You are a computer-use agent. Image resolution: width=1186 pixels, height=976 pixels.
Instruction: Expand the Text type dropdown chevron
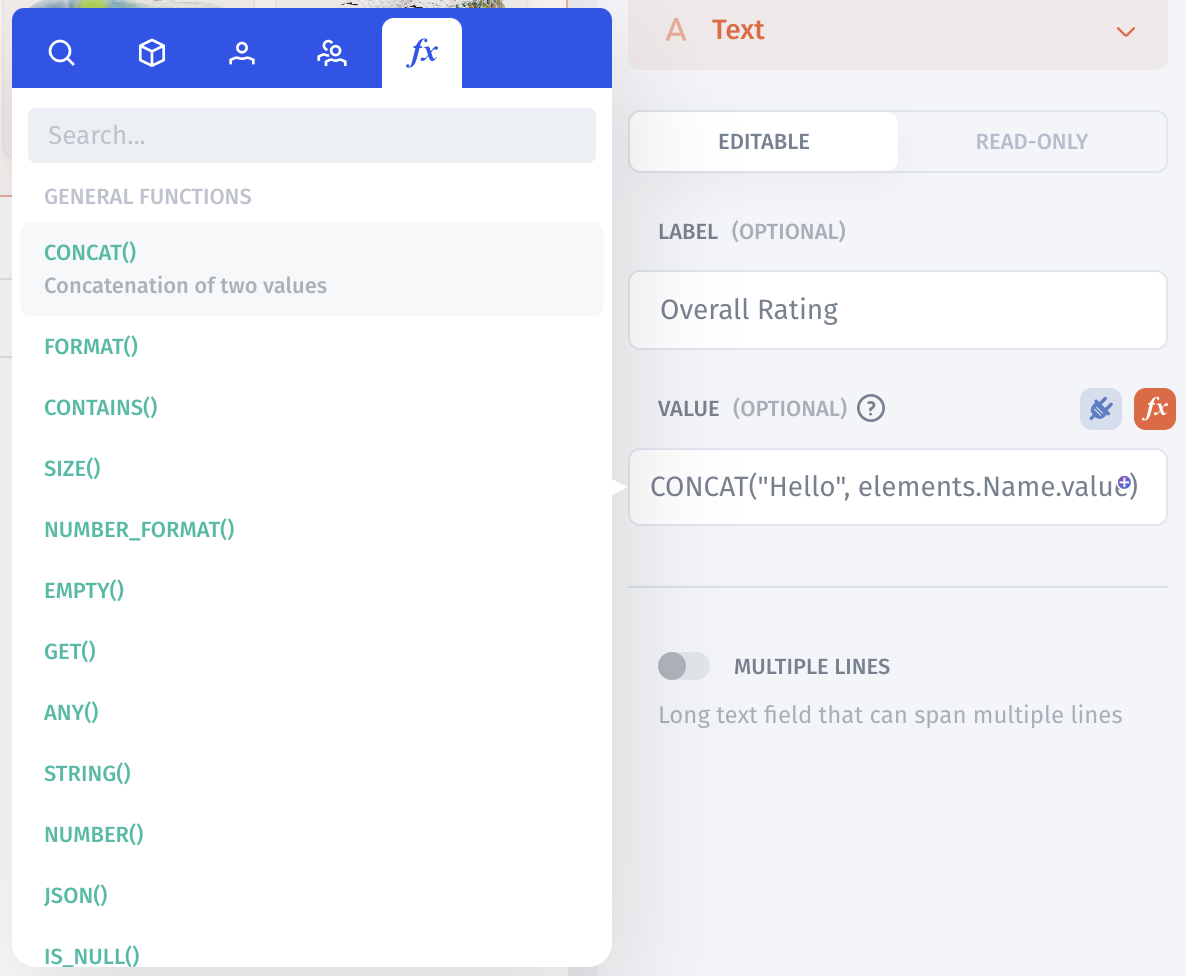pyautogui.click(x=1126, y=32)
